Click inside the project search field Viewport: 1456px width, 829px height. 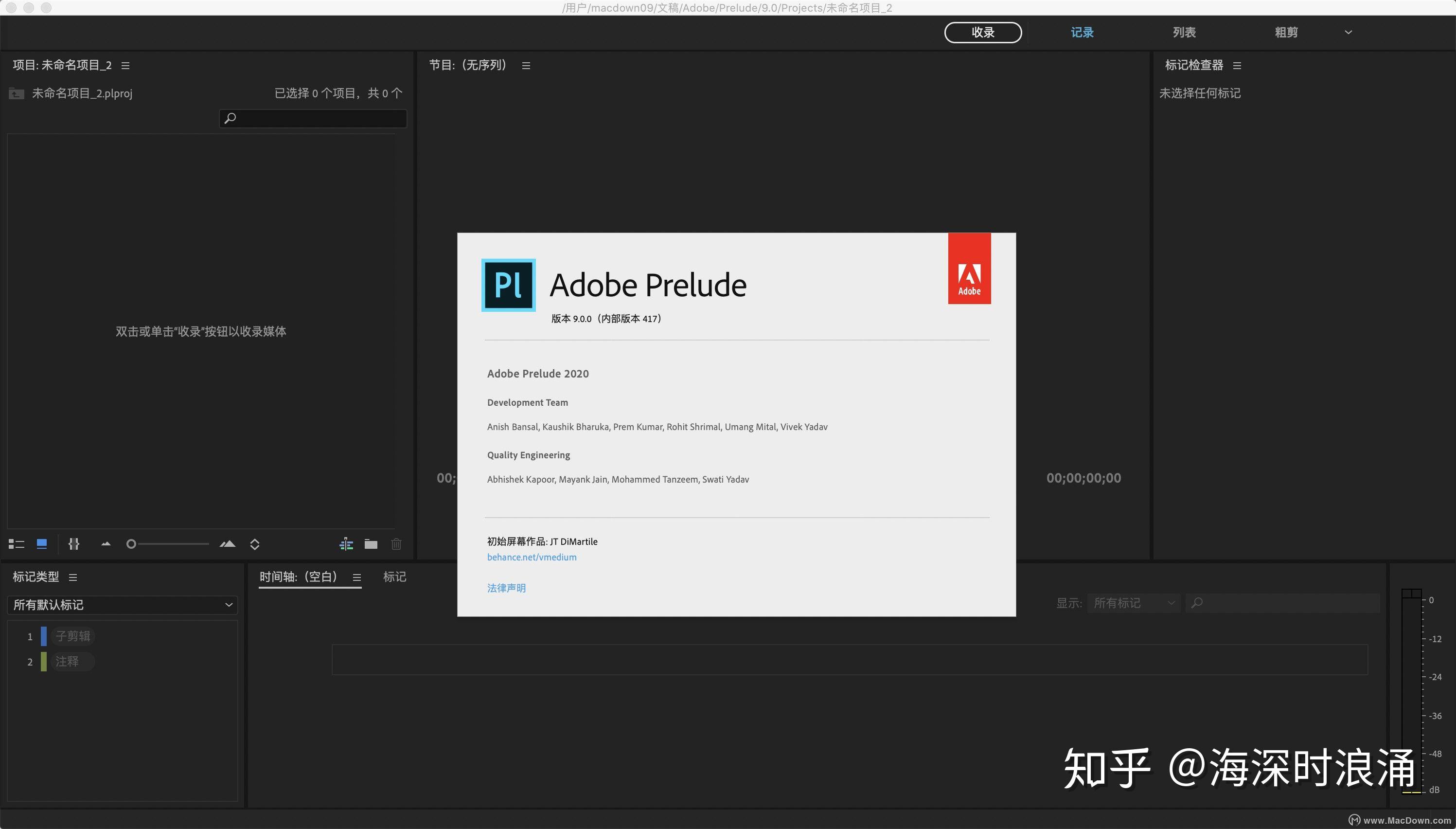click(313, 118)
